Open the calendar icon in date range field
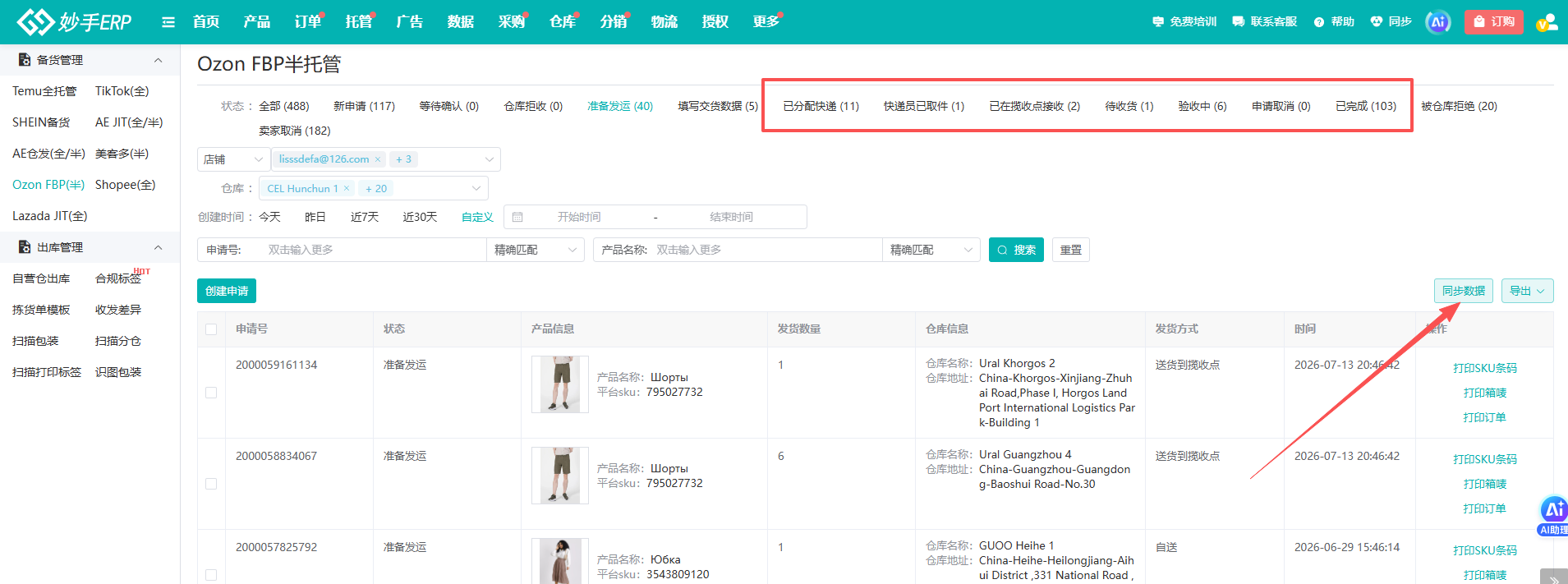Screen dimensions: 1568x584 [517, 217]
